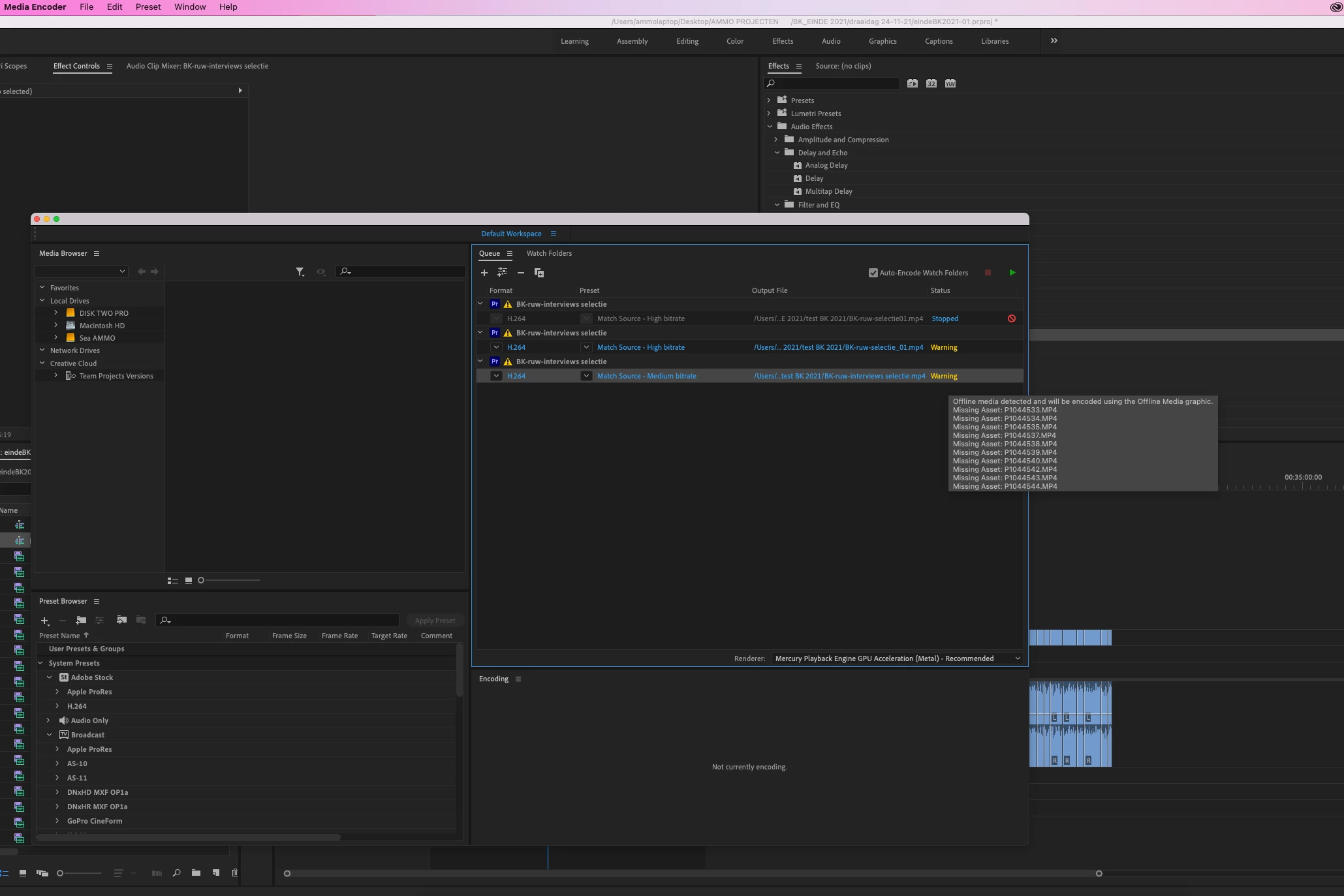Click the Duplicate icon in Queue toolbar
This screenshot has width=1344, height=896.
pos(539,273)
